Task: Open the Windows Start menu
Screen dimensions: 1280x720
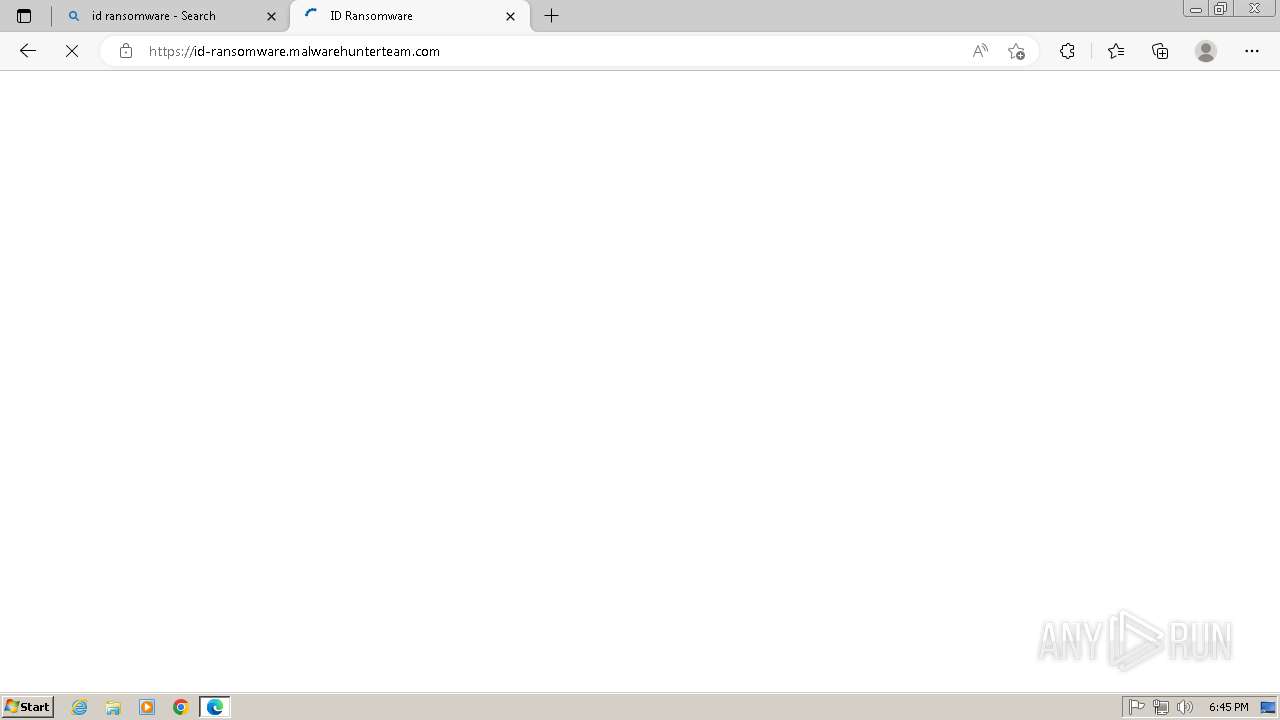Action: (27, 707)
